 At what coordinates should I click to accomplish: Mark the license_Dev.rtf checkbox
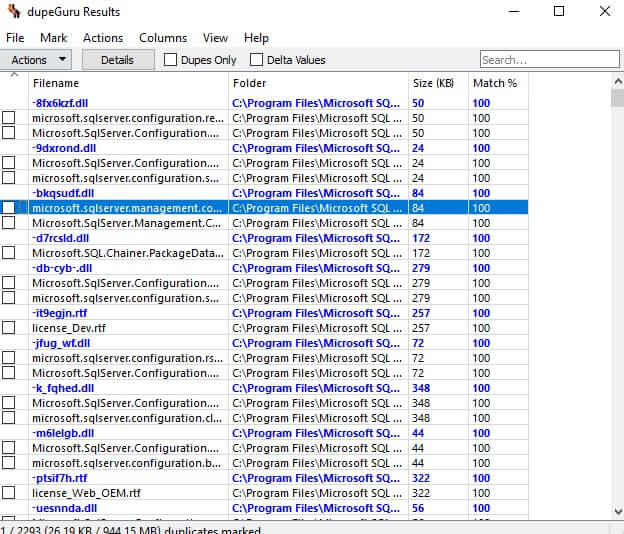point(9,328)
